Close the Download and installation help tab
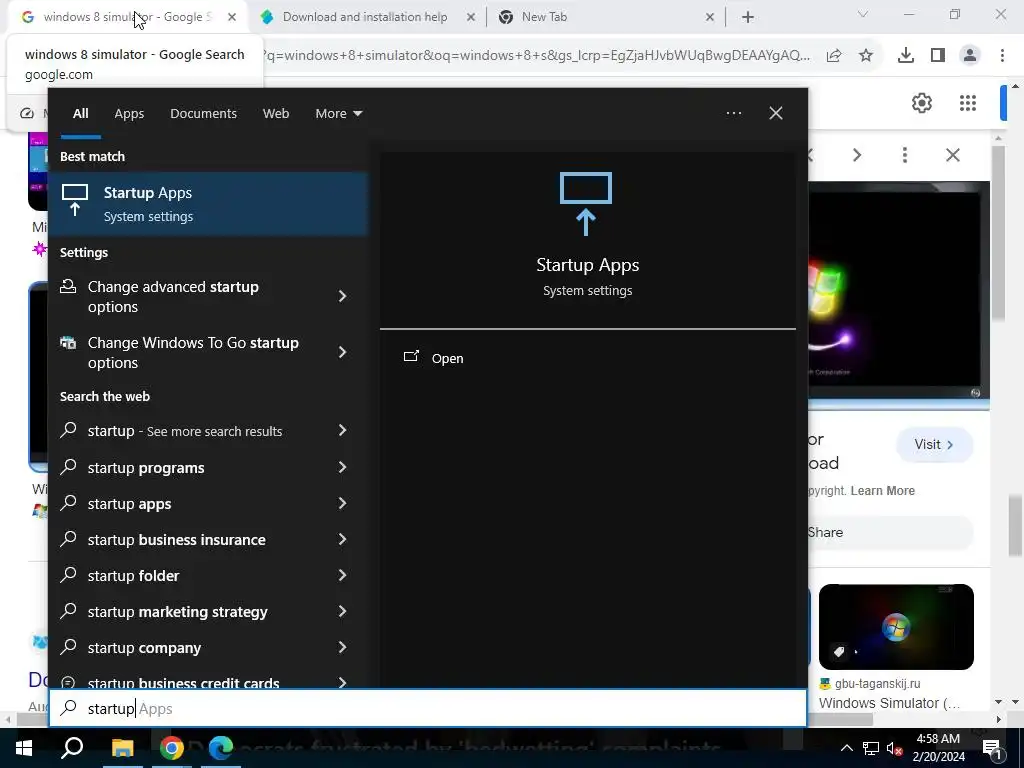Screen dimensions: 1024x768 point(471,18)
